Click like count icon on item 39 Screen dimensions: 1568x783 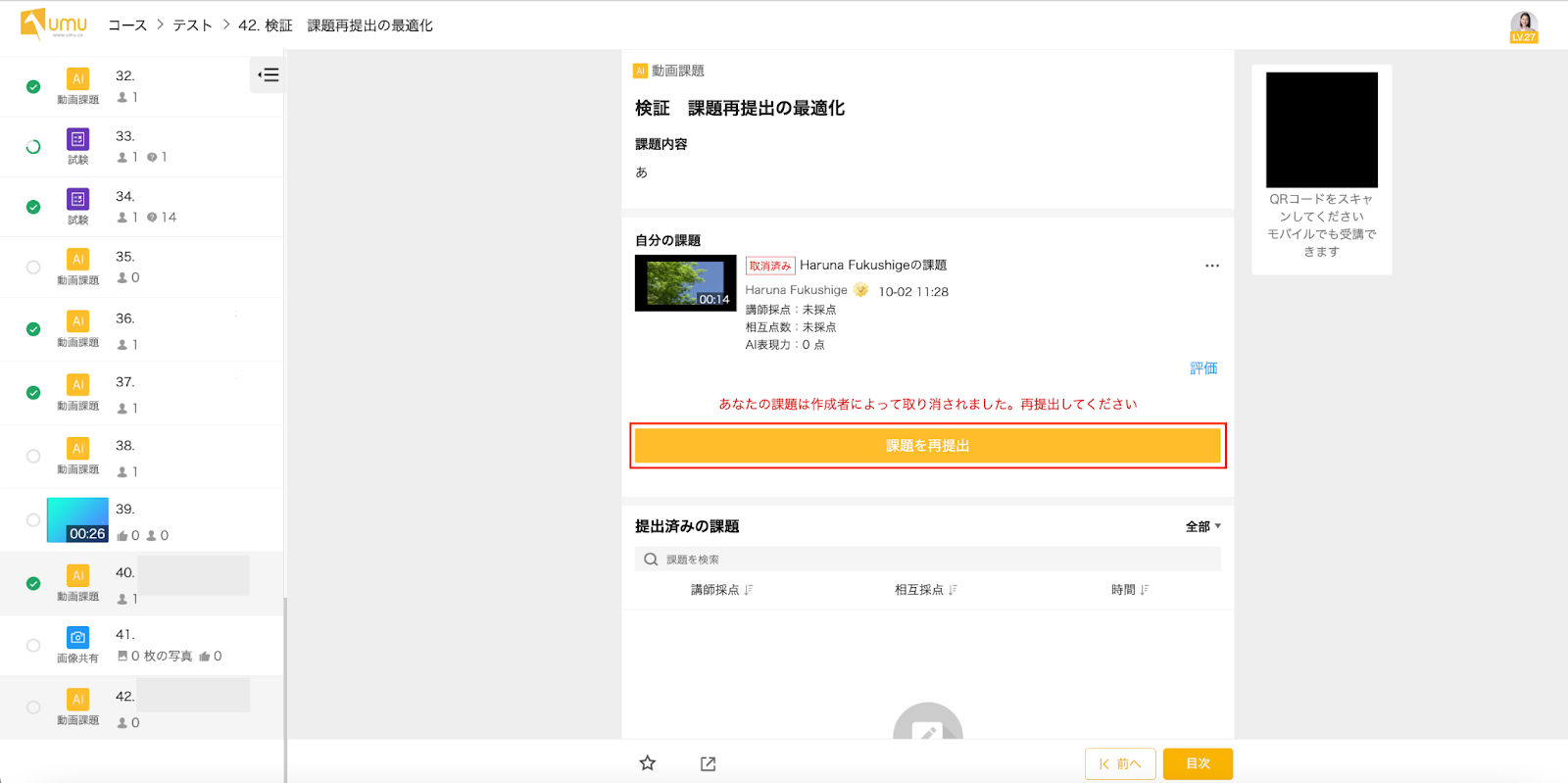pyautogui.click(x=122, y=536)
